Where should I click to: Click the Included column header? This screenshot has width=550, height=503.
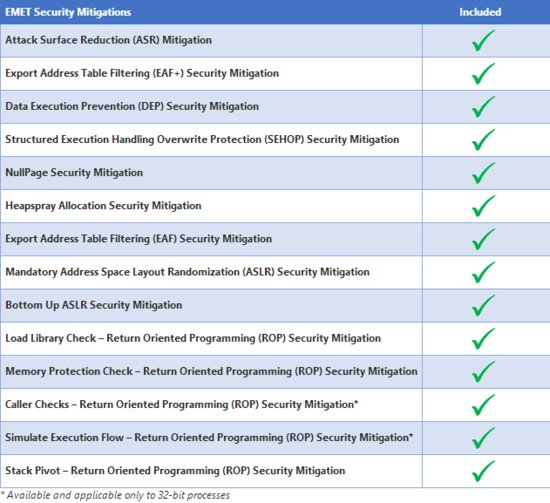[480, 12]
